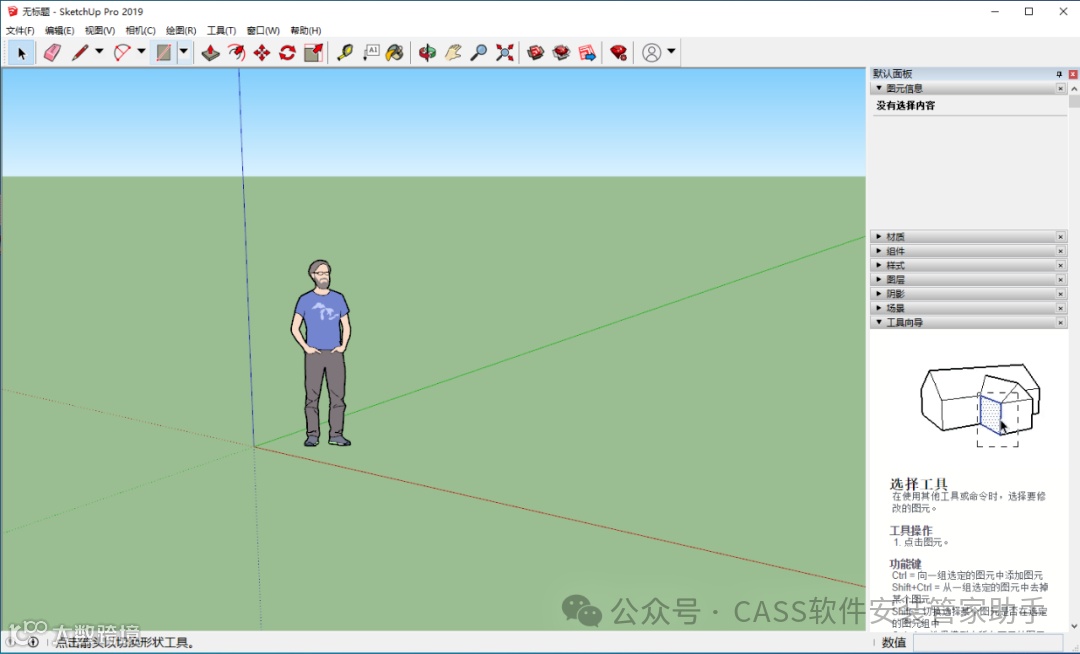Close the 组件 panel section
The image size is (1080, 654).
click(1061, 251)
